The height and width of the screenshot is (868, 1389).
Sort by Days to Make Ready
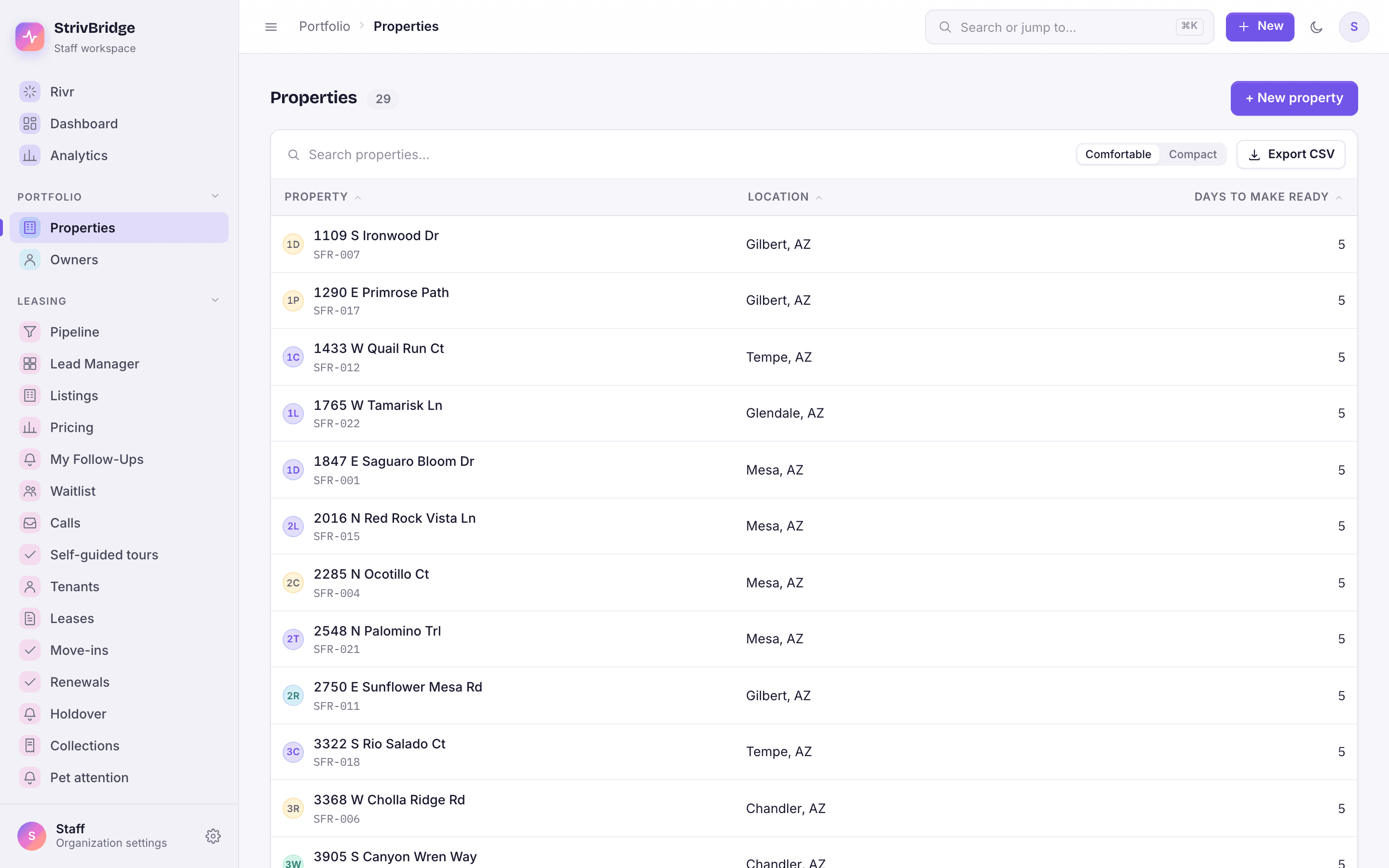pos(1268,197)
